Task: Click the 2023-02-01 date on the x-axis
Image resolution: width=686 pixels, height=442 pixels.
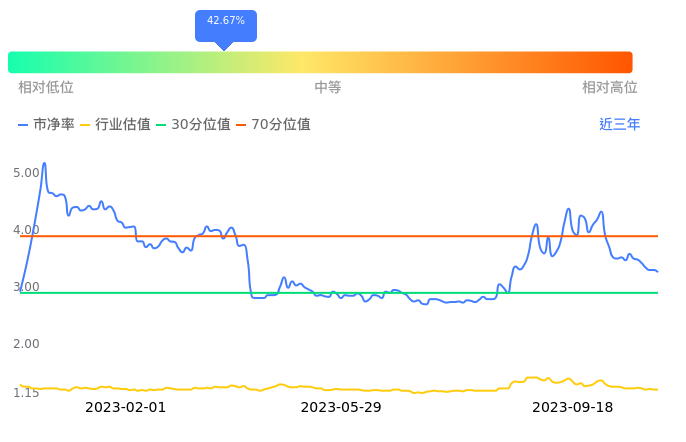Action: [x=125, y=408]
